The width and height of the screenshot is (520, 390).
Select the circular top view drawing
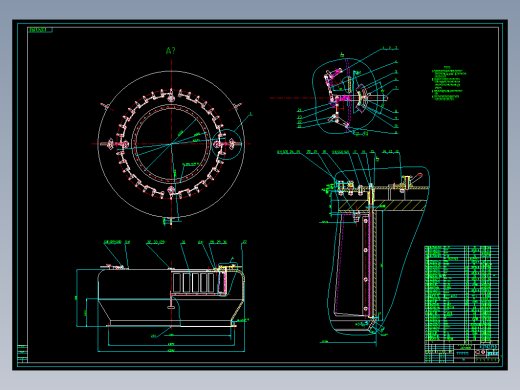171,144
